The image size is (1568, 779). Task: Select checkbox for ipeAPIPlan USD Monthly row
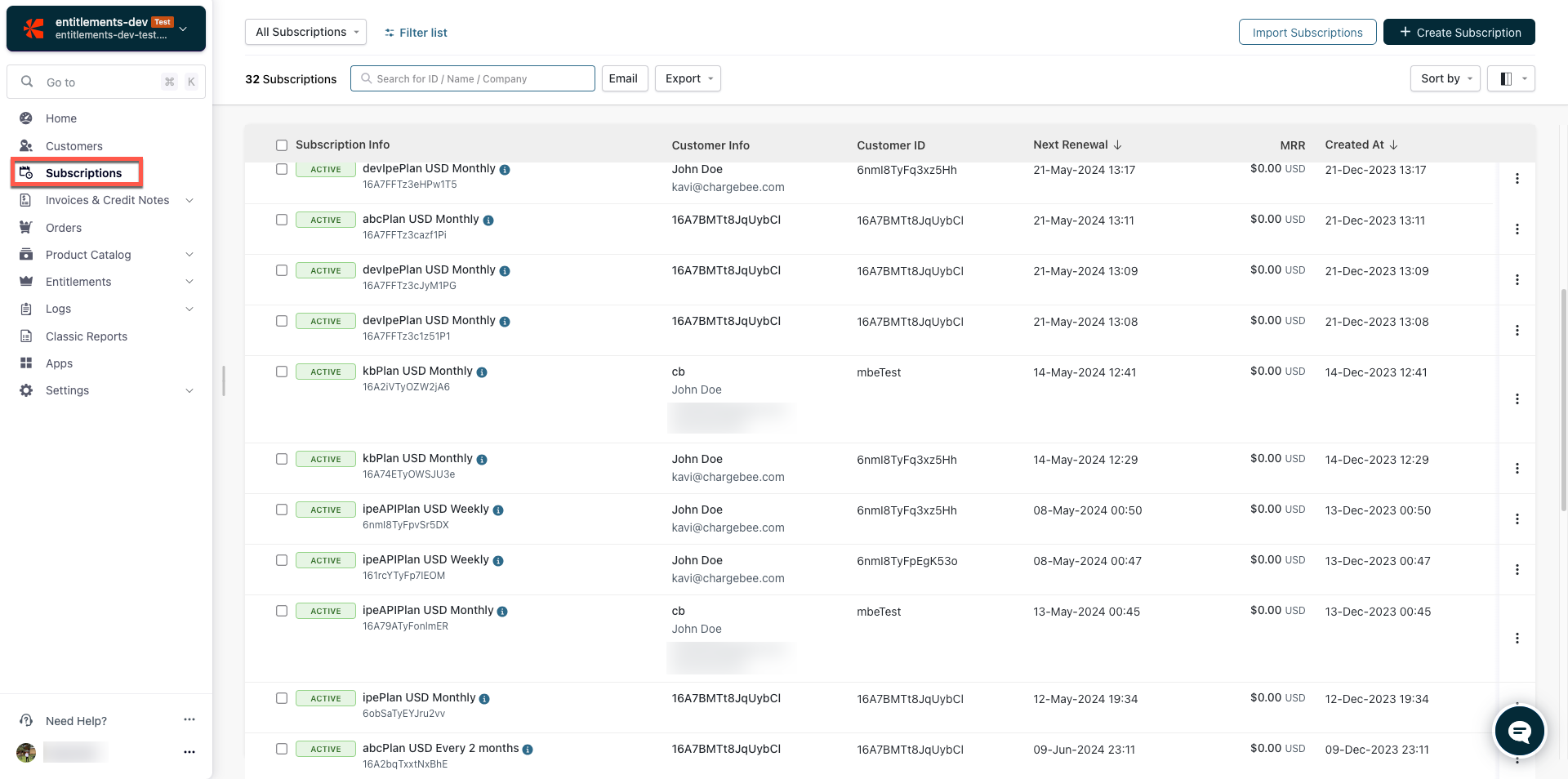(x=282, y=611)
